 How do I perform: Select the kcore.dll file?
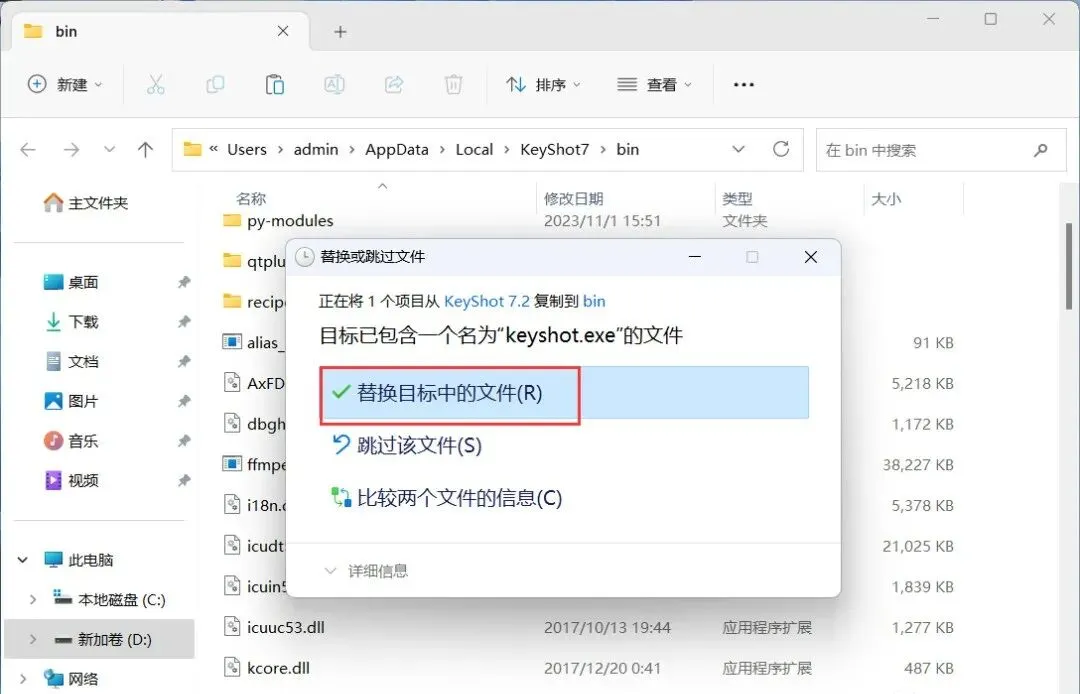tap(278, 668)
